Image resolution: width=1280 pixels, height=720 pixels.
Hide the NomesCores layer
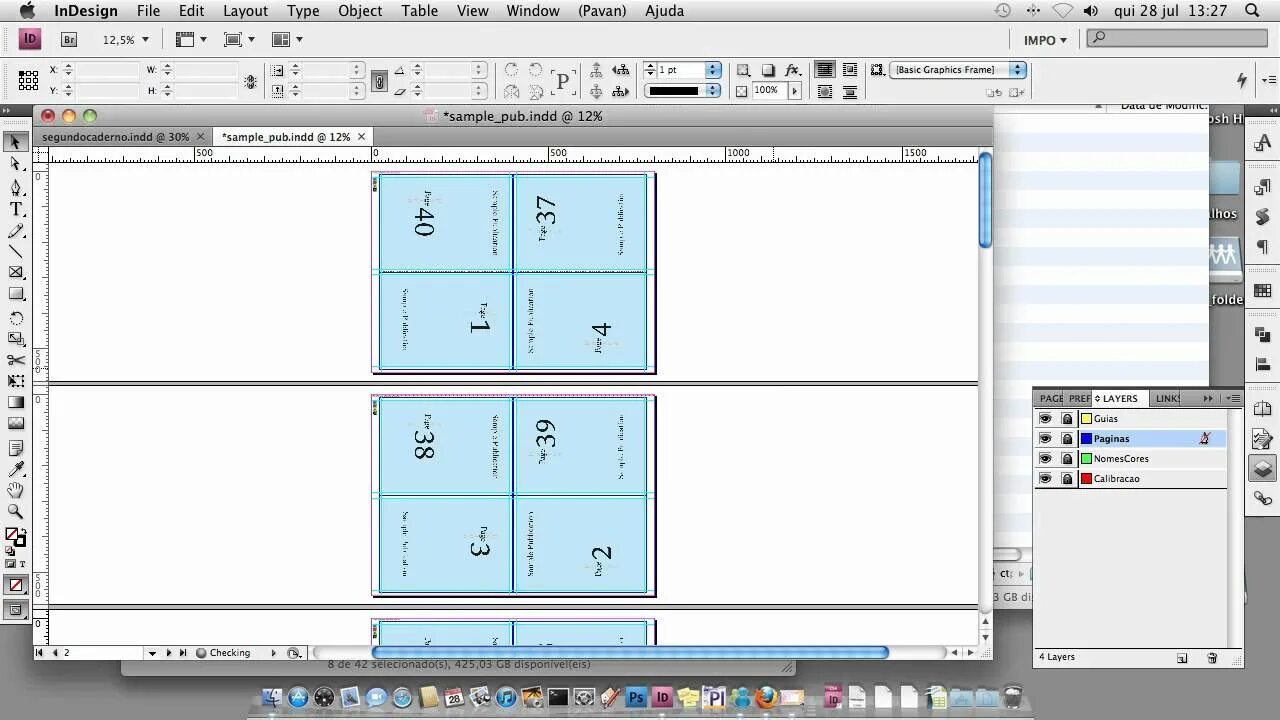pos(1045,459)
